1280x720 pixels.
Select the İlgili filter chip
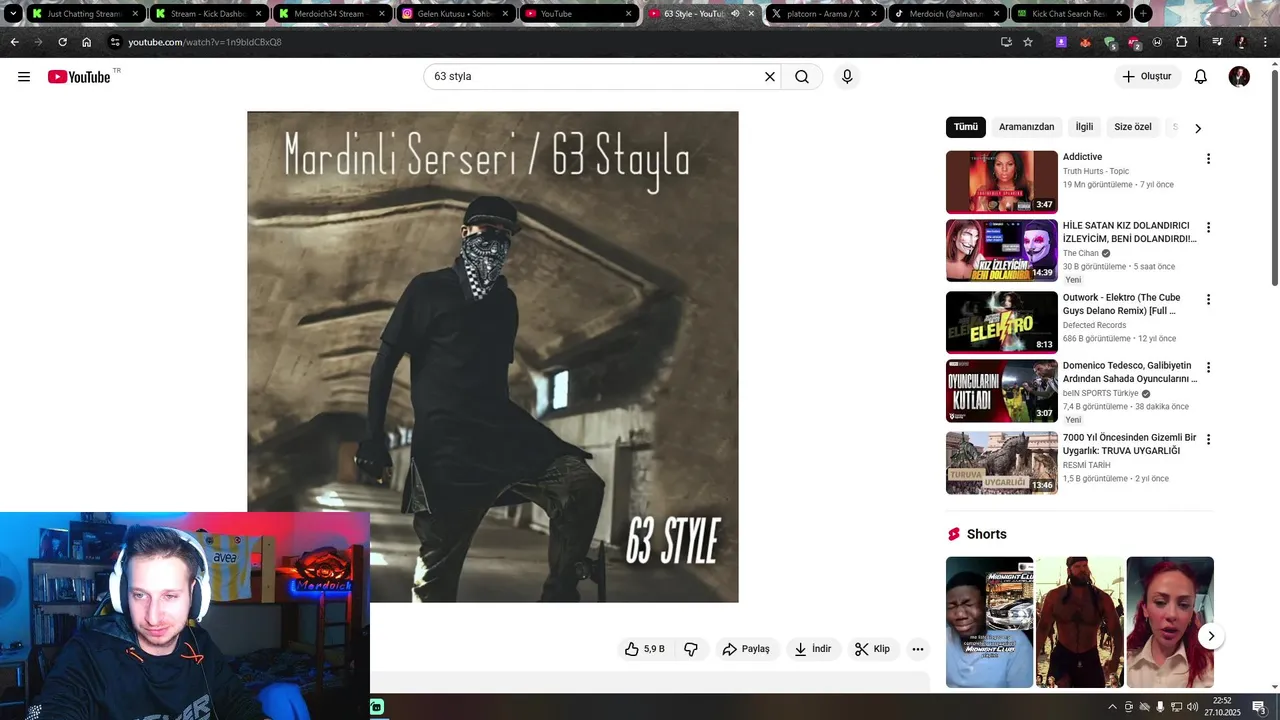pos(1085,127)
